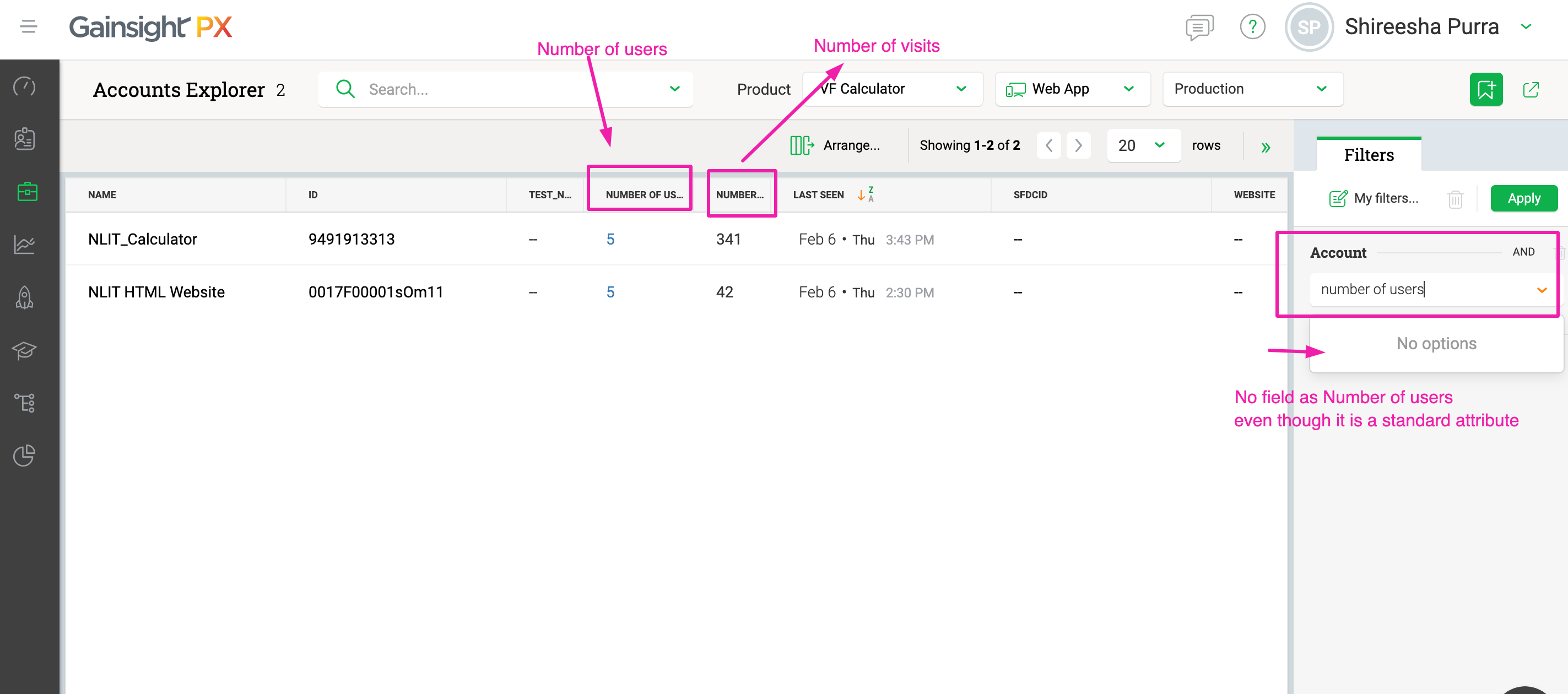The width and height of the screenshot is (1568, 694).
Task: Click the search magnifier icon
Action: tap(345, 89)
